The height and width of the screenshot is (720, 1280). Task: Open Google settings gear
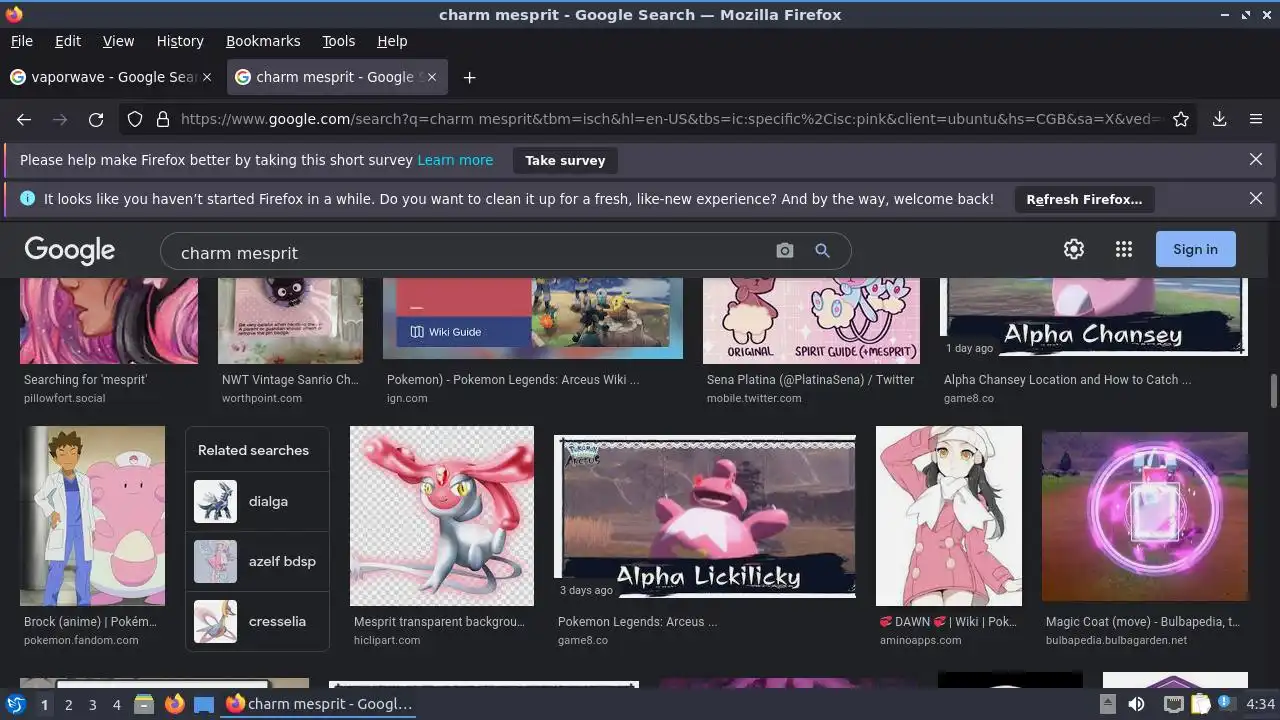click(1074, 249)
